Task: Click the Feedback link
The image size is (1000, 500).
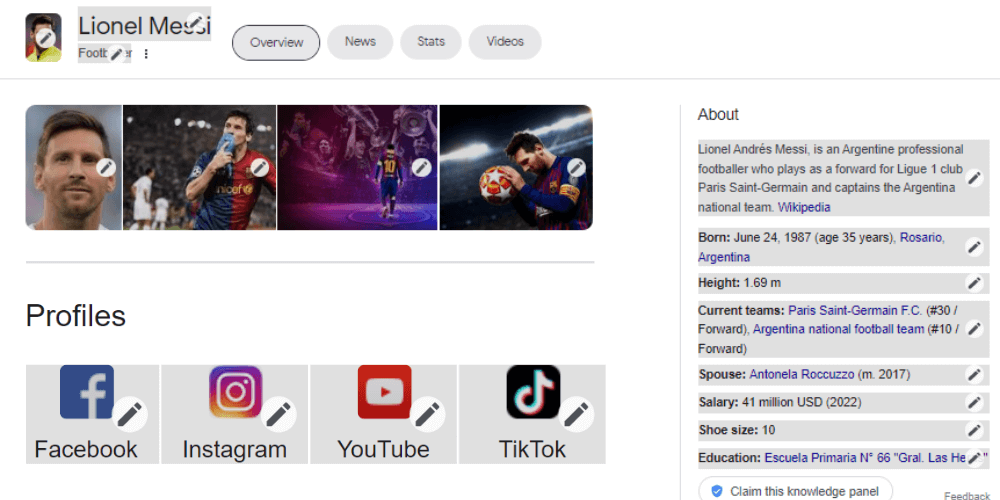Action: (967, 496)
